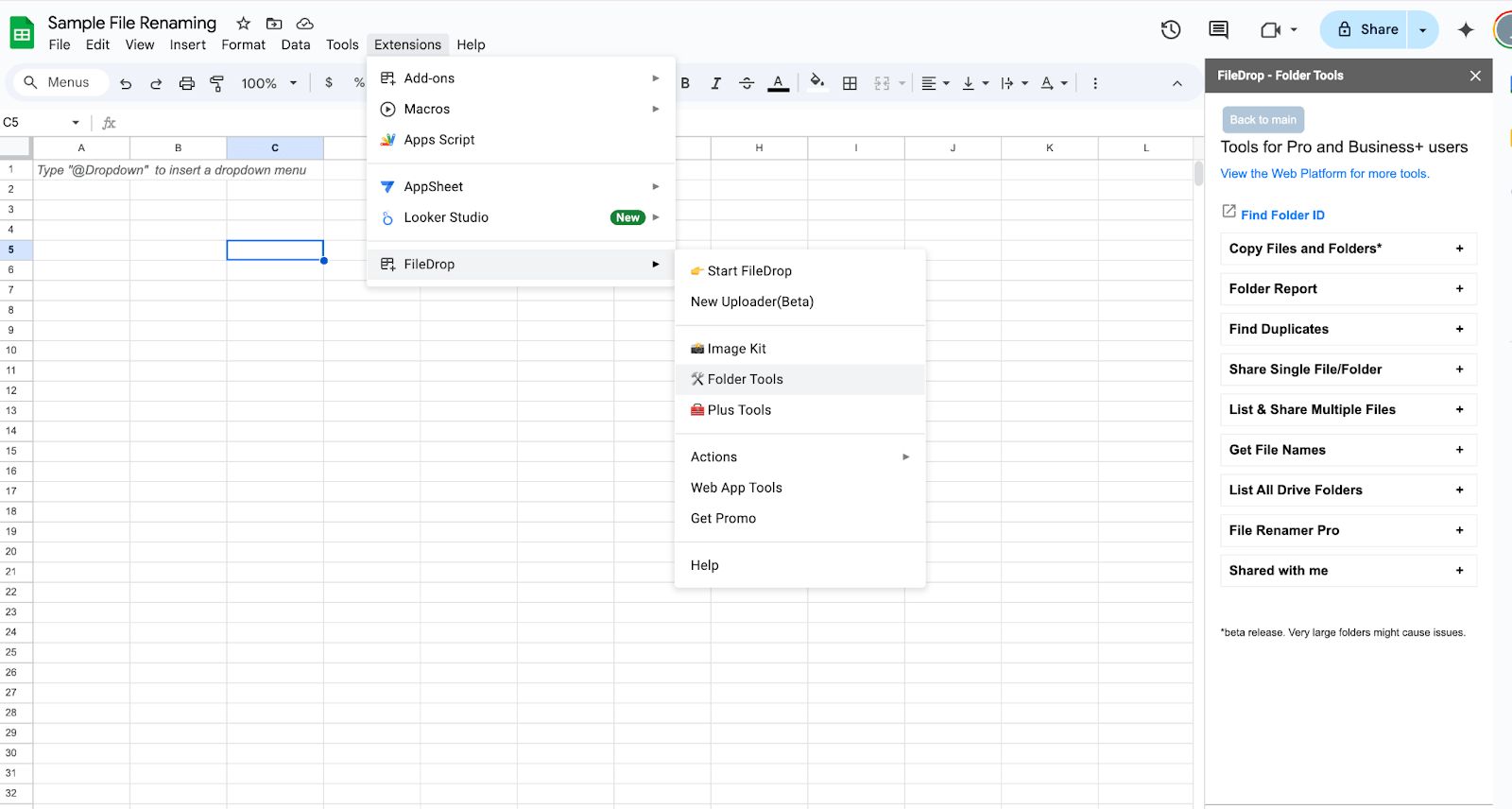1512x809 pixels.
Task: Expand the Find Duplicates section
Action: click(x=1349, y=329)
